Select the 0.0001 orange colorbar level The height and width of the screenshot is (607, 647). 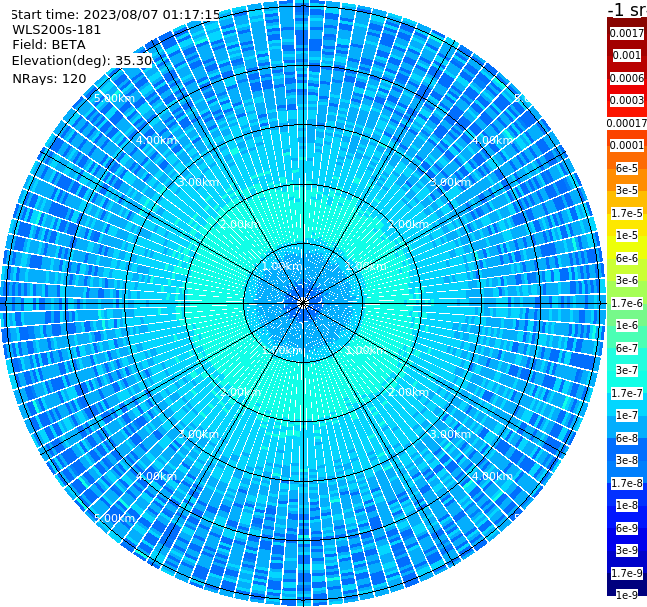(627, 145)
